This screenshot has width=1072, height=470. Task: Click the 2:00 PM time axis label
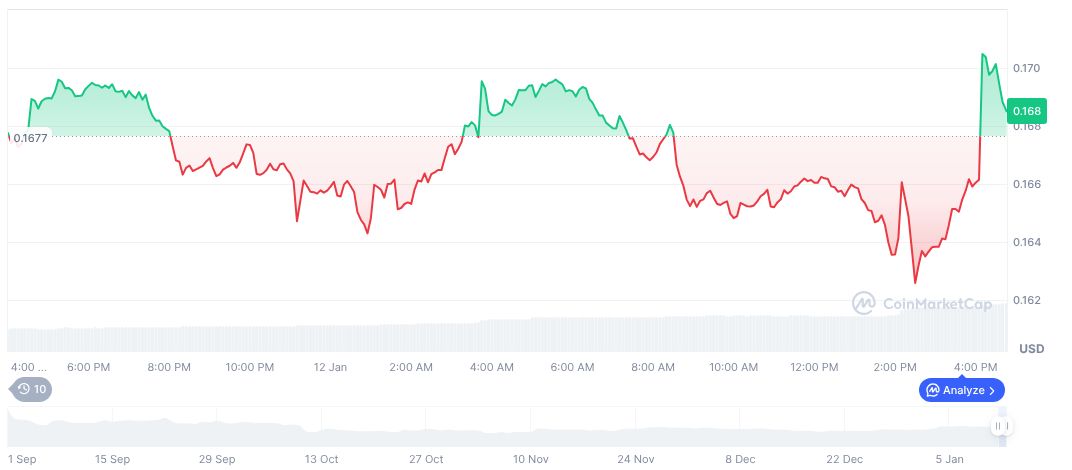(x=895, y=367)
